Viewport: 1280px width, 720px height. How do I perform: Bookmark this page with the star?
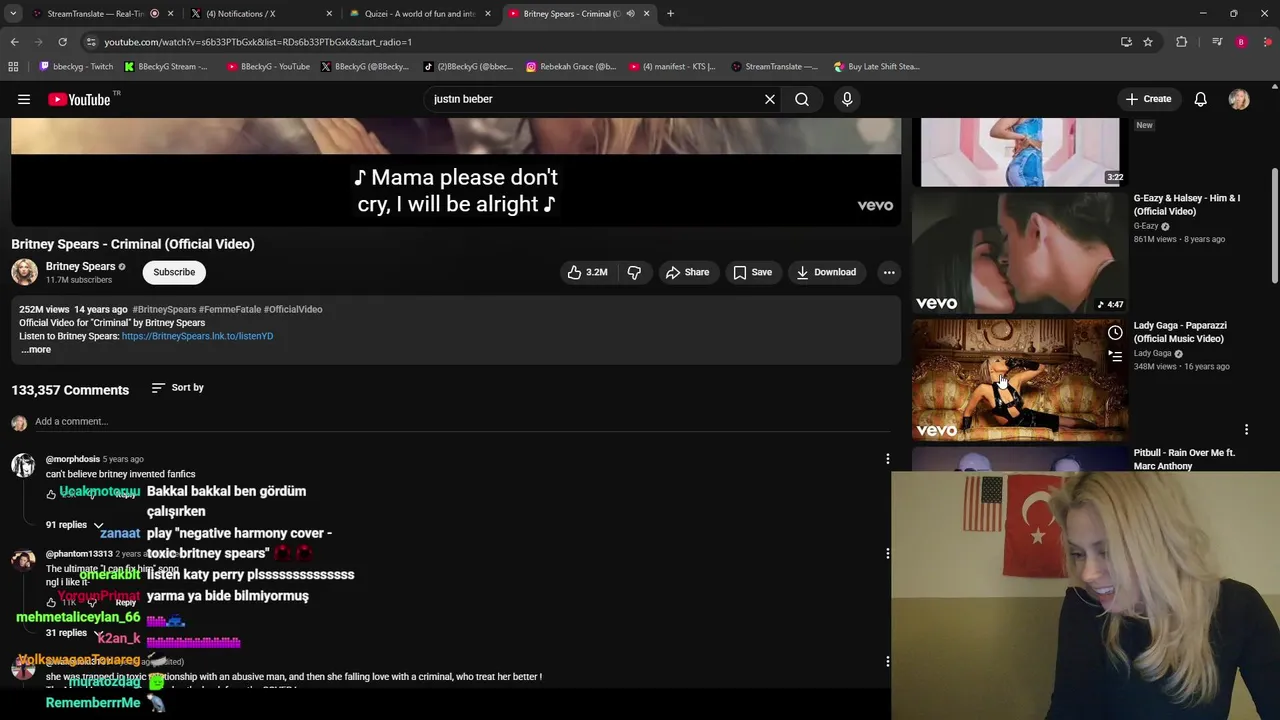click(x=1148, y=42)
